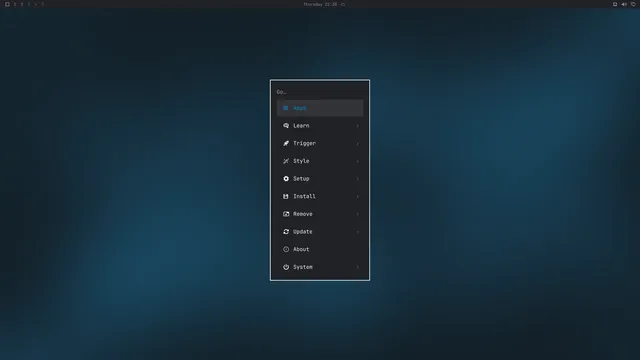The height and width of the screenshot is (360, 640).
Task: Click the Apps grid icon
Action: 286,108
